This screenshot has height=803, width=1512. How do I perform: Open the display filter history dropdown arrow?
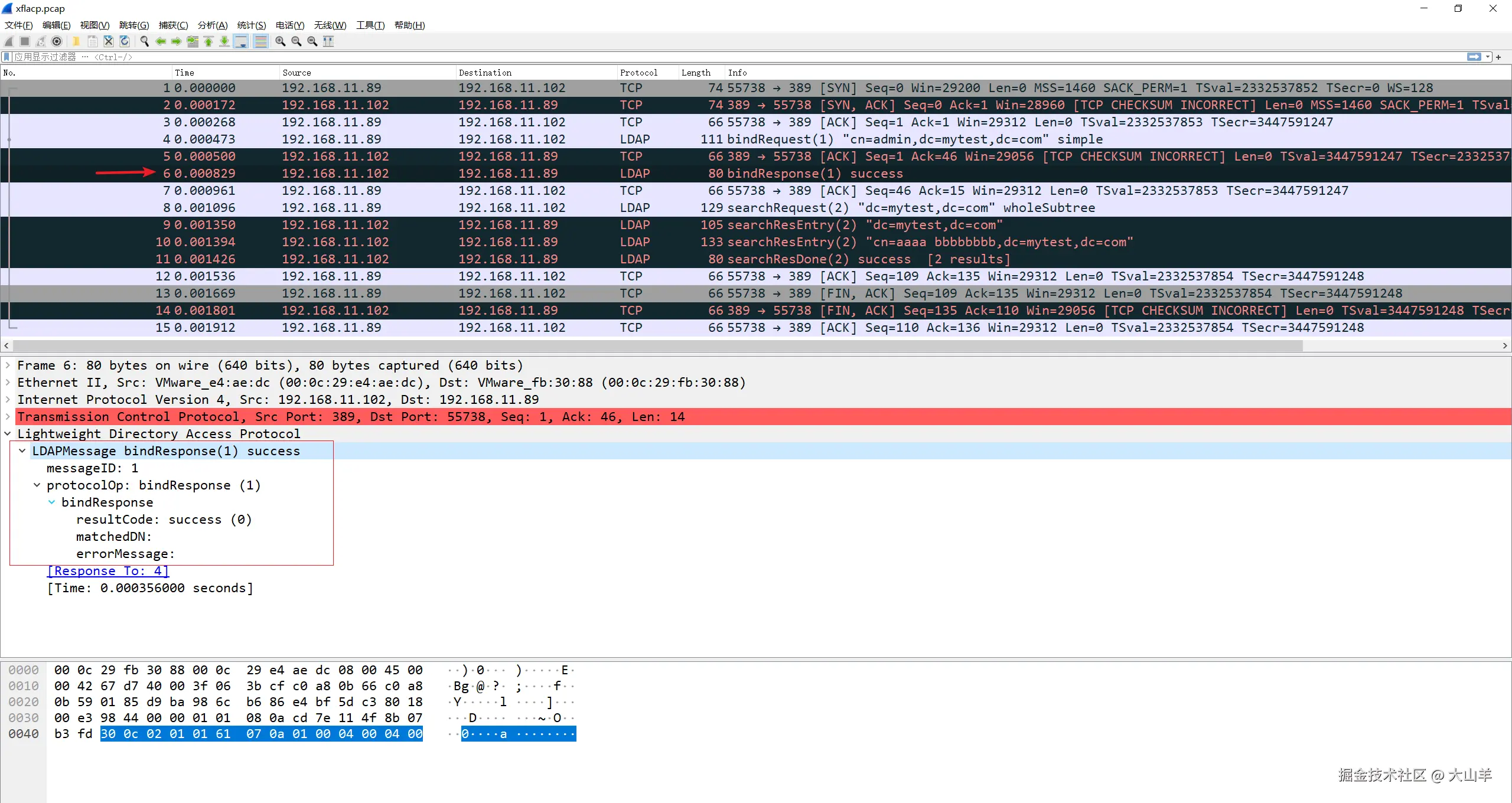[1488, 57]
